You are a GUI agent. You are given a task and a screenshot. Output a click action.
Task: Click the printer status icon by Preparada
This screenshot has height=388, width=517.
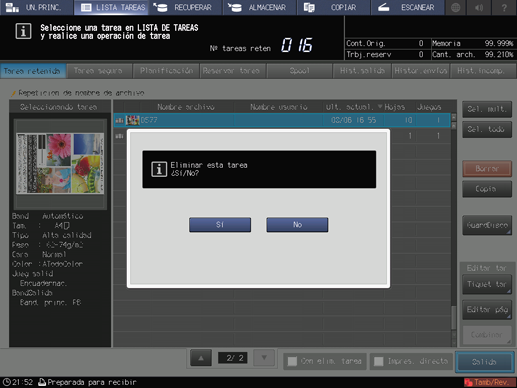point(42,382)
